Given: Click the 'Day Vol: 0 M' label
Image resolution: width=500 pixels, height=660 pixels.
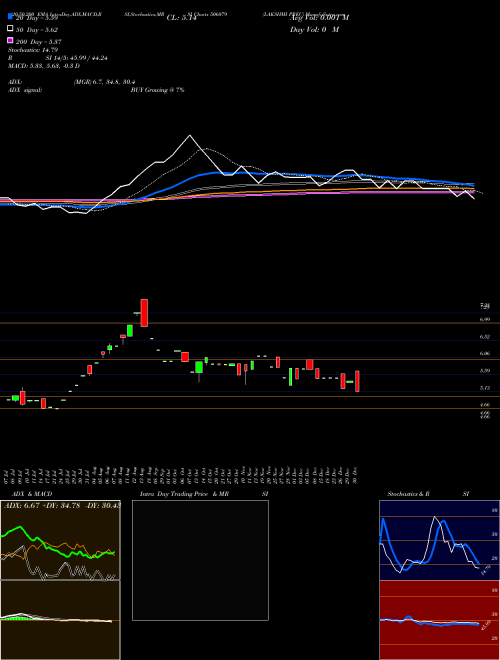Looking at the screenshot, I should coord(315,29).
